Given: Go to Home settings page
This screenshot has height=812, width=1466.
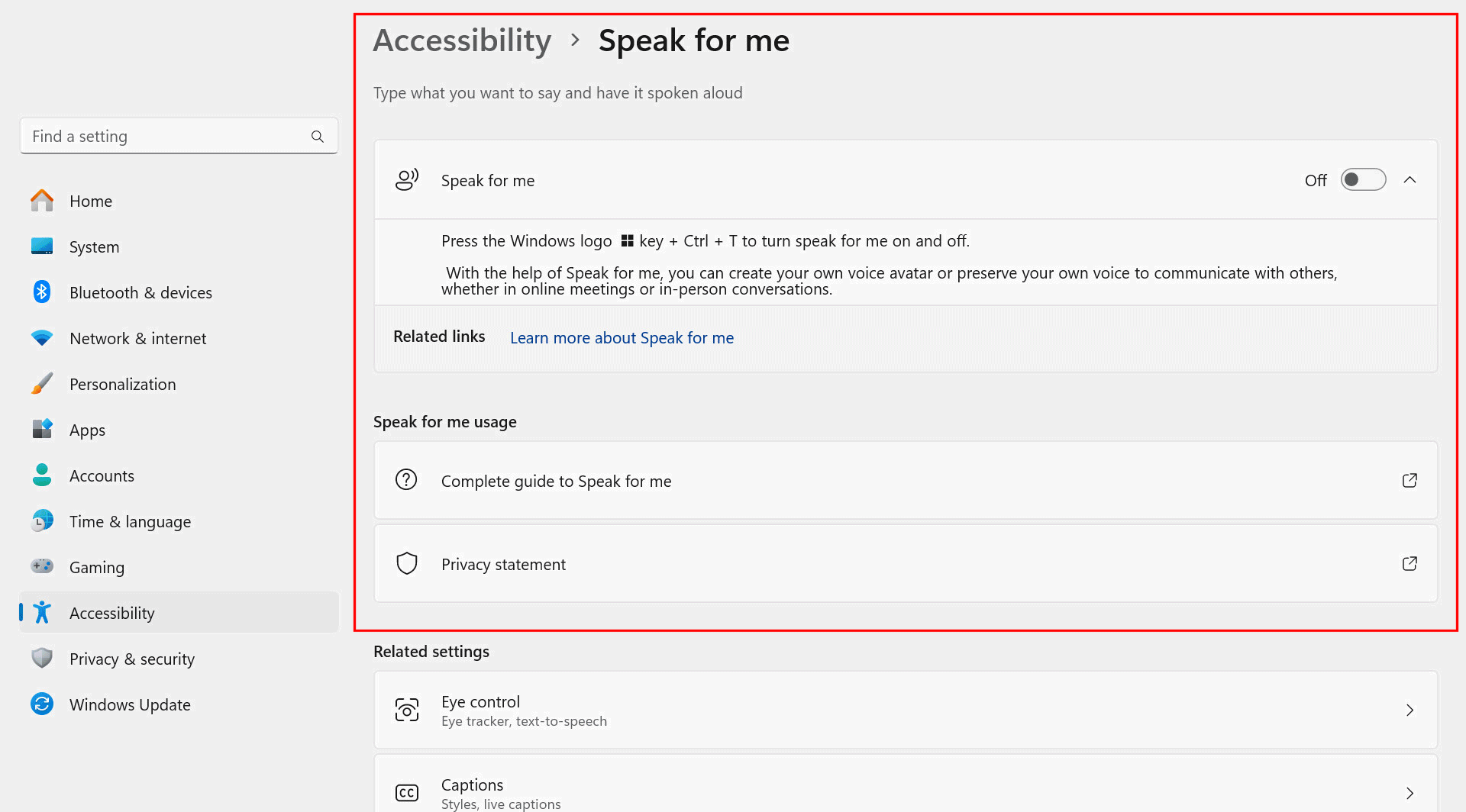Looking at the screenshot, I should click(179, 201).
